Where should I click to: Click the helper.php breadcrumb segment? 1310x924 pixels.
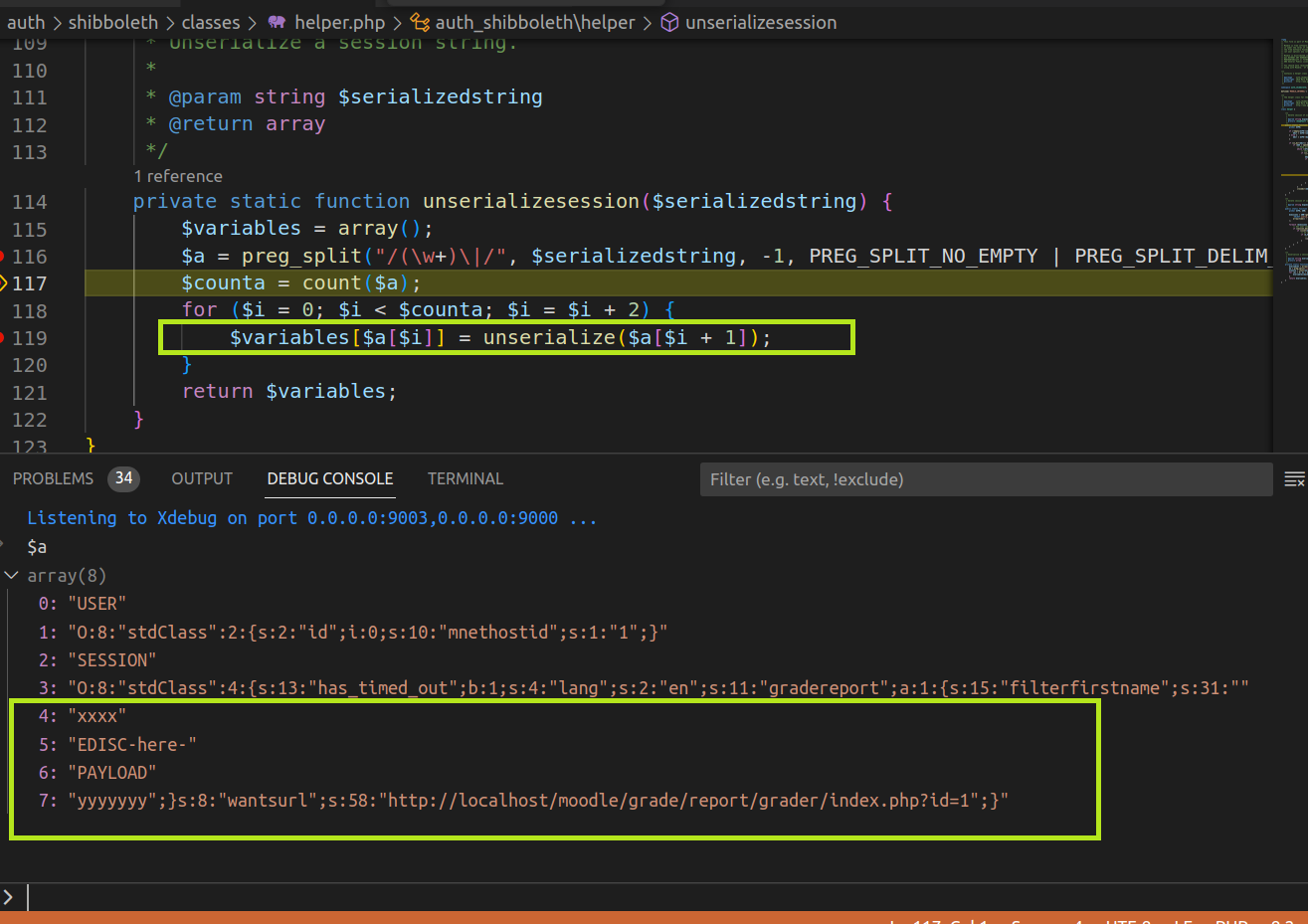click(339, 22)
